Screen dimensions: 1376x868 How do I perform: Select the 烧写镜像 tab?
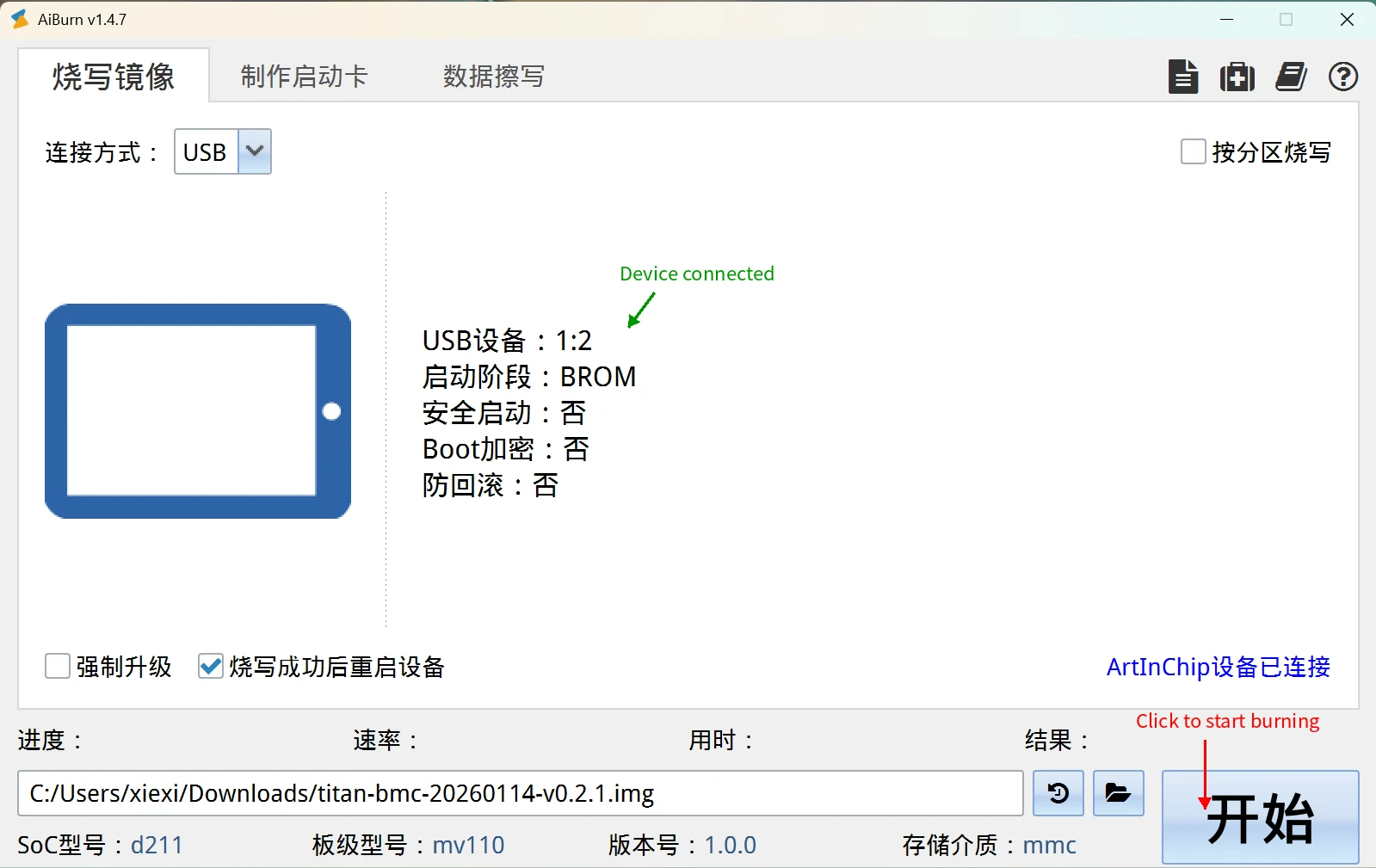click(x=113, y=77)
